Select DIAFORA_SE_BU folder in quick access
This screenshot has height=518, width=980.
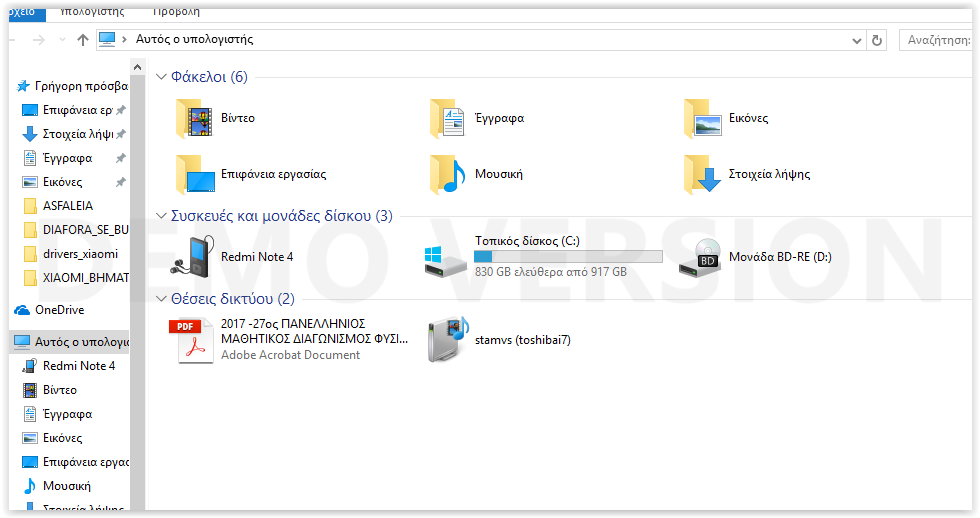click(76, 230)
